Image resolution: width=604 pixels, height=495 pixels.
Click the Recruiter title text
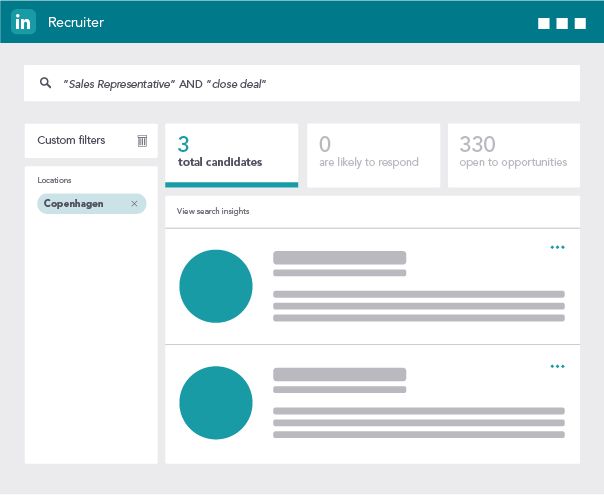(76, 22)
